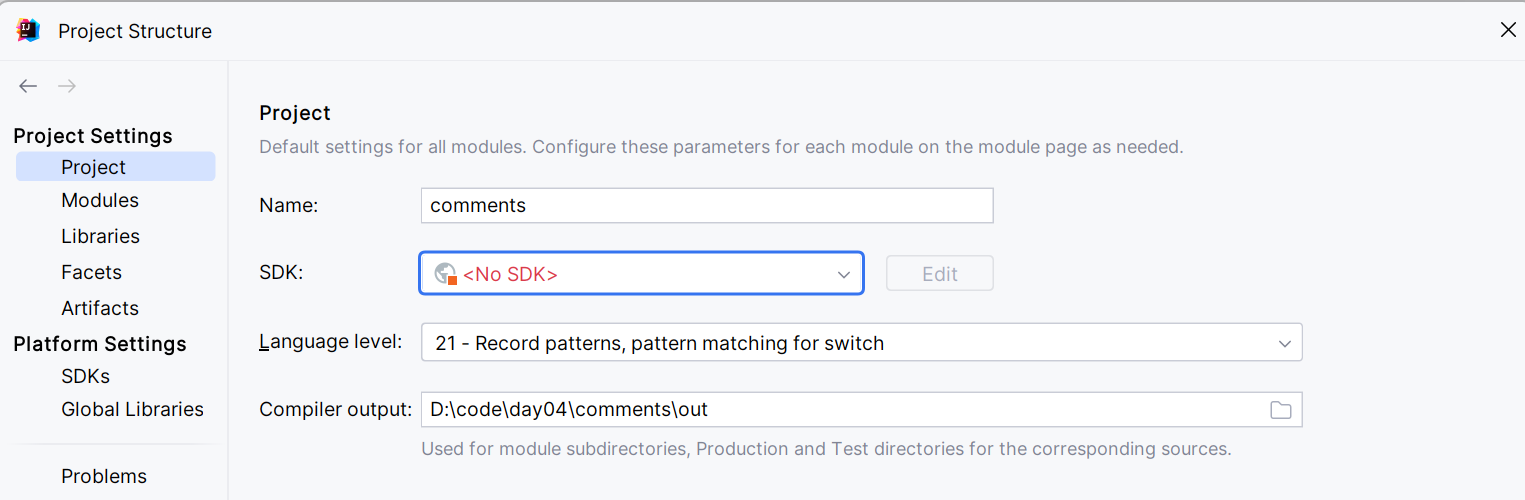Viewport: 1525px width, 500px height.
Task: Browse compiler output folder icon
Action: 1280,410
